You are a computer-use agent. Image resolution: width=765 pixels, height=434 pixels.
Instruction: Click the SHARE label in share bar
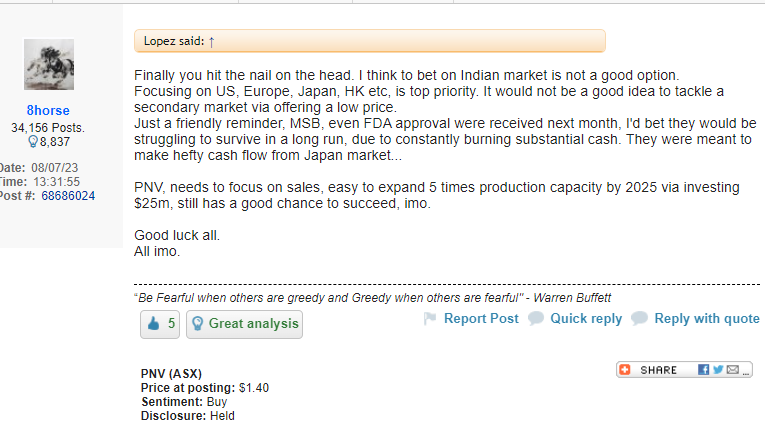pyautogui.click(x=658, y=370)
